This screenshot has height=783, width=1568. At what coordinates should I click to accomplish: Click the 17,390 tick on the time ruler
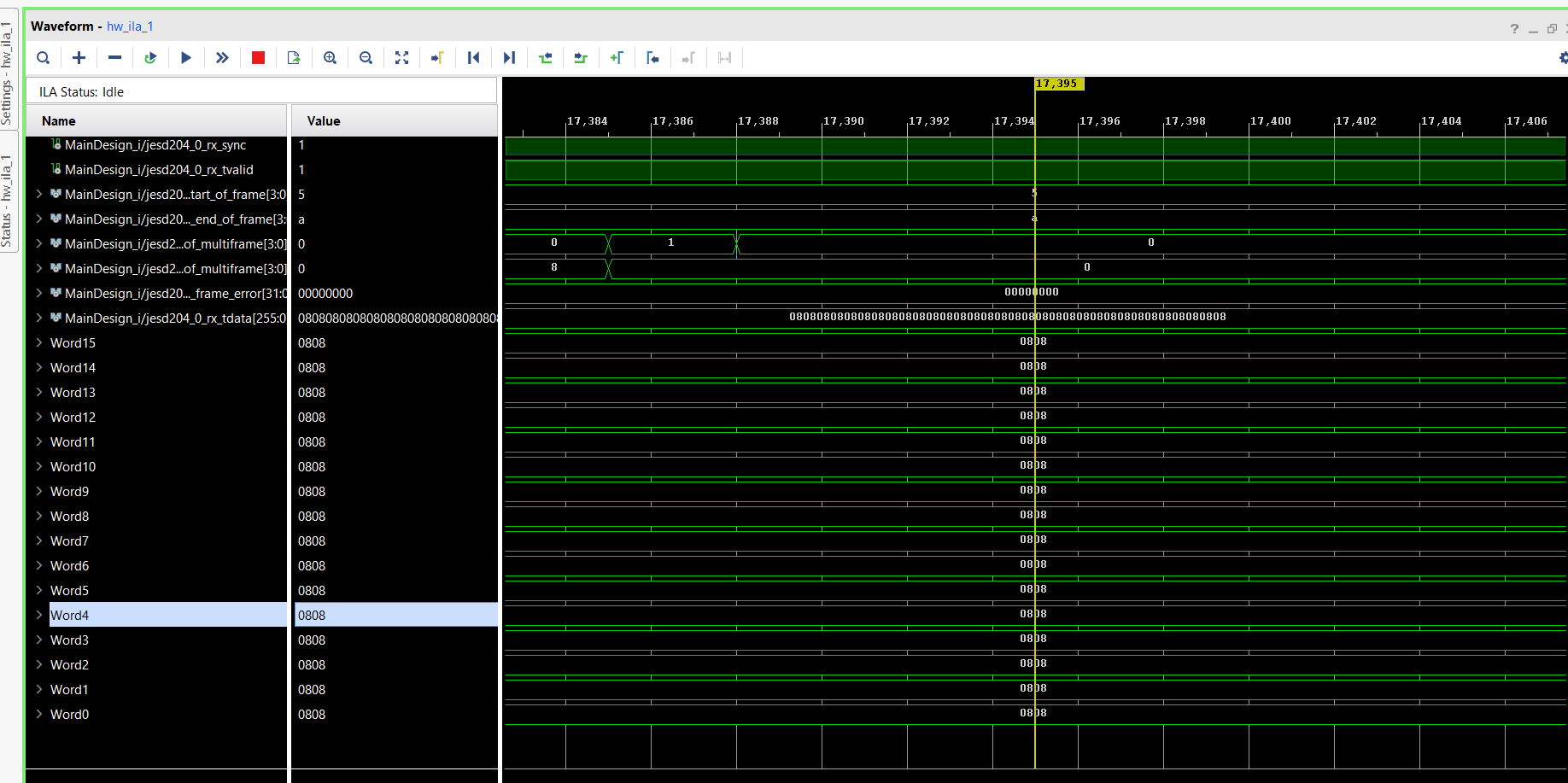point(844,121)
